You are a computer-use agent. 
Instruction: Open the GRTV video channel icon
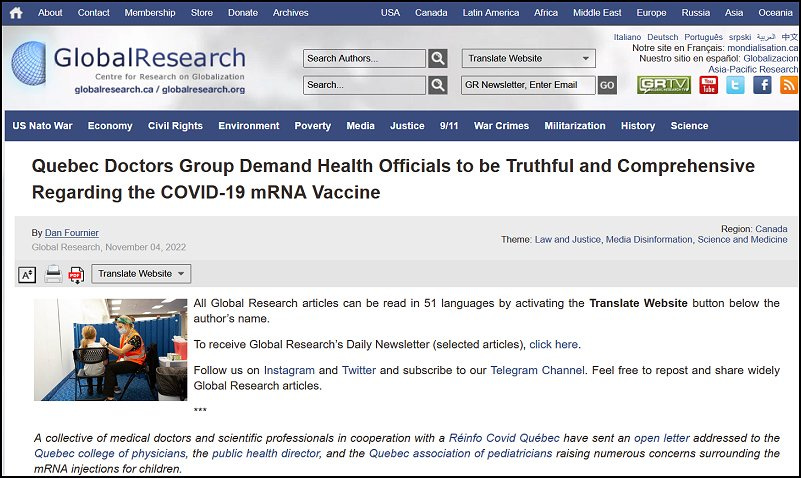[664, 85]
